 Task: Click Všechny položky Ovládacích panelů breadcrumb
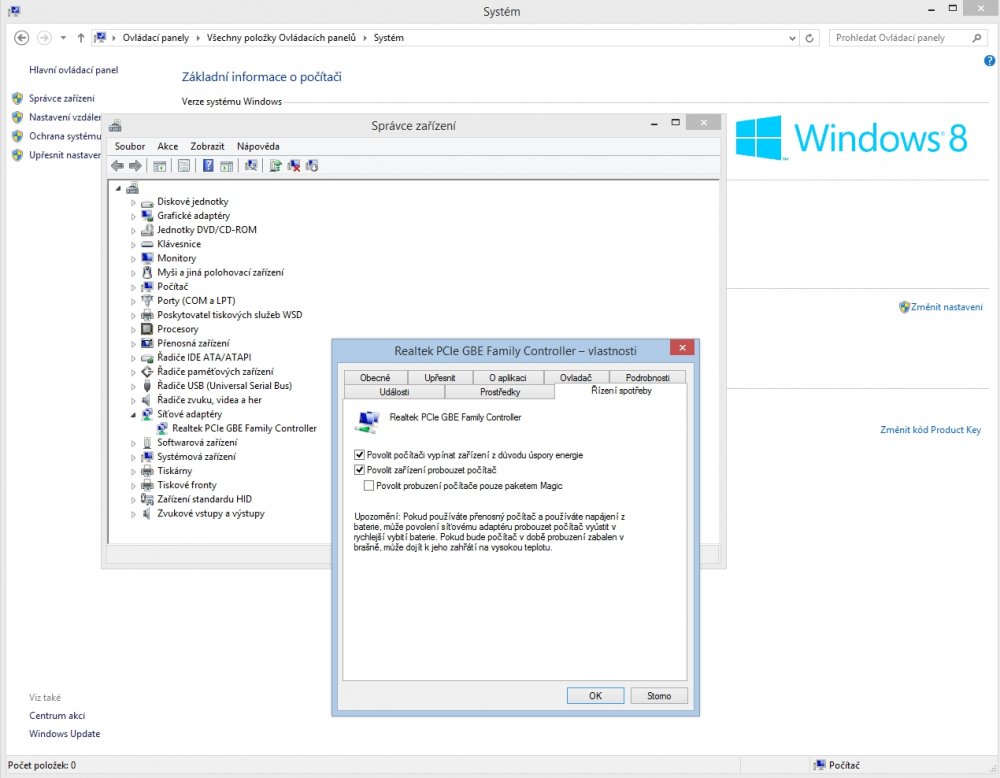(281, 38)
